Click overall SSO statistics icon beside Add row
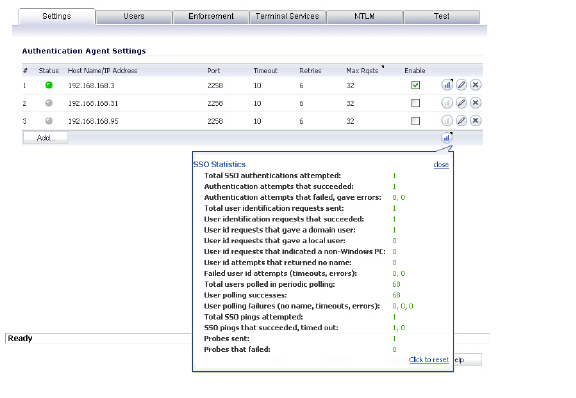This screenshot has width=576, height=398. pyautogui.click(x=447, y=138)
